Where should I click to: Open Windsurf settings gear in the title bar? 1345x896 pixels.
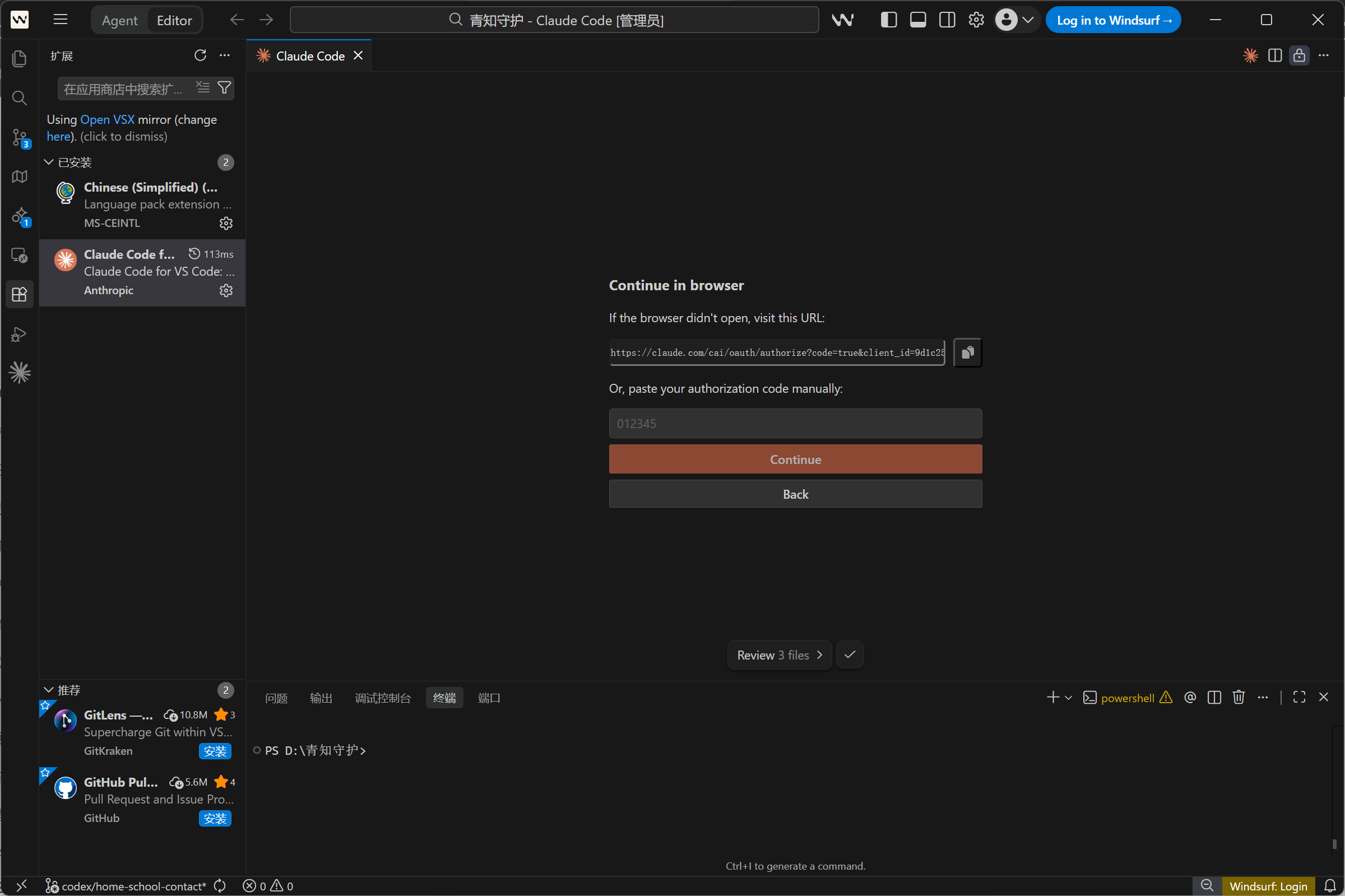pyautogui.click(x=976, y=20)
